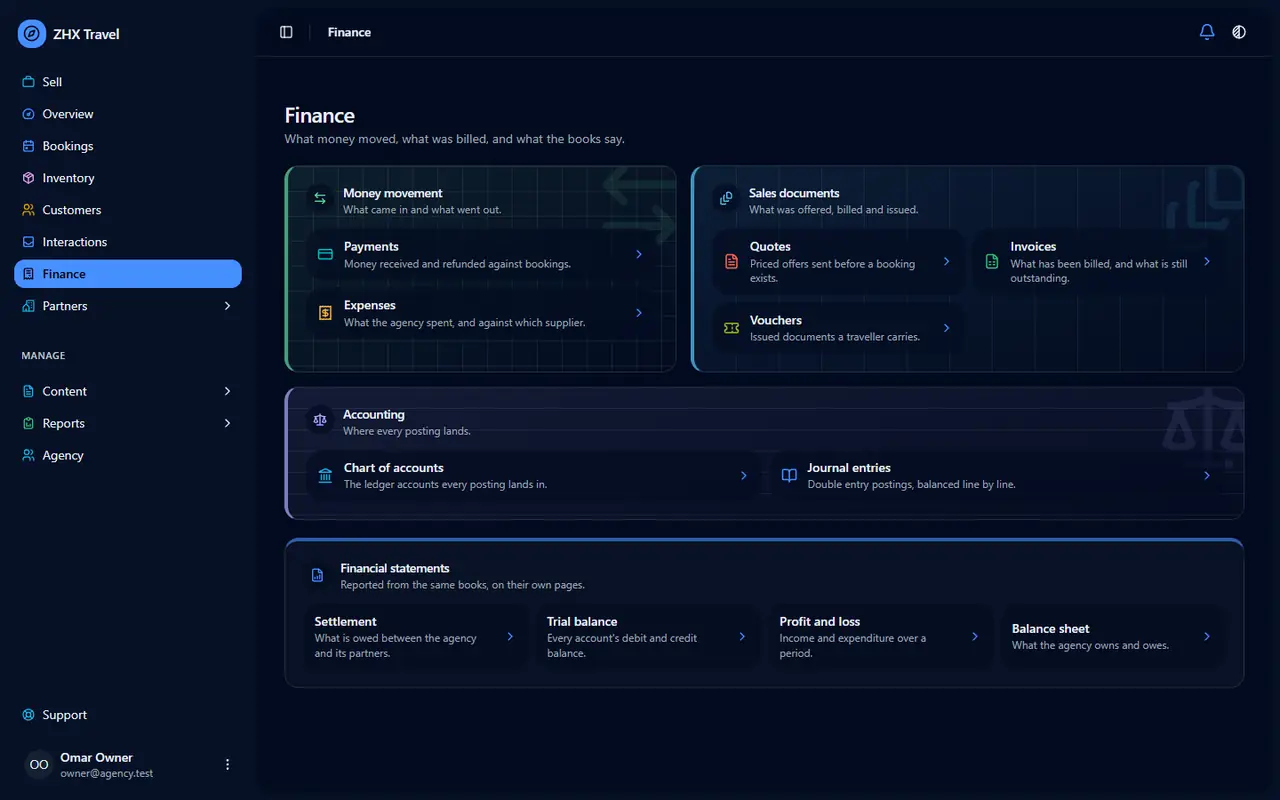
Task: Click the Customers sidebar icon
Action: point(29,210)
